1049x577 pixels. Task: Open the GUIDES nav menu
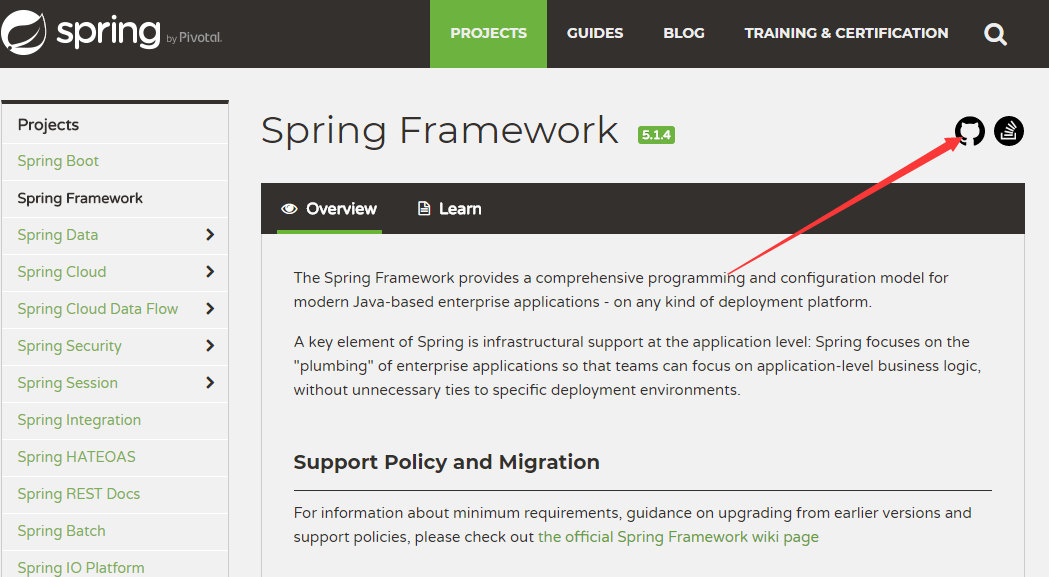click(x=595, y=33)
